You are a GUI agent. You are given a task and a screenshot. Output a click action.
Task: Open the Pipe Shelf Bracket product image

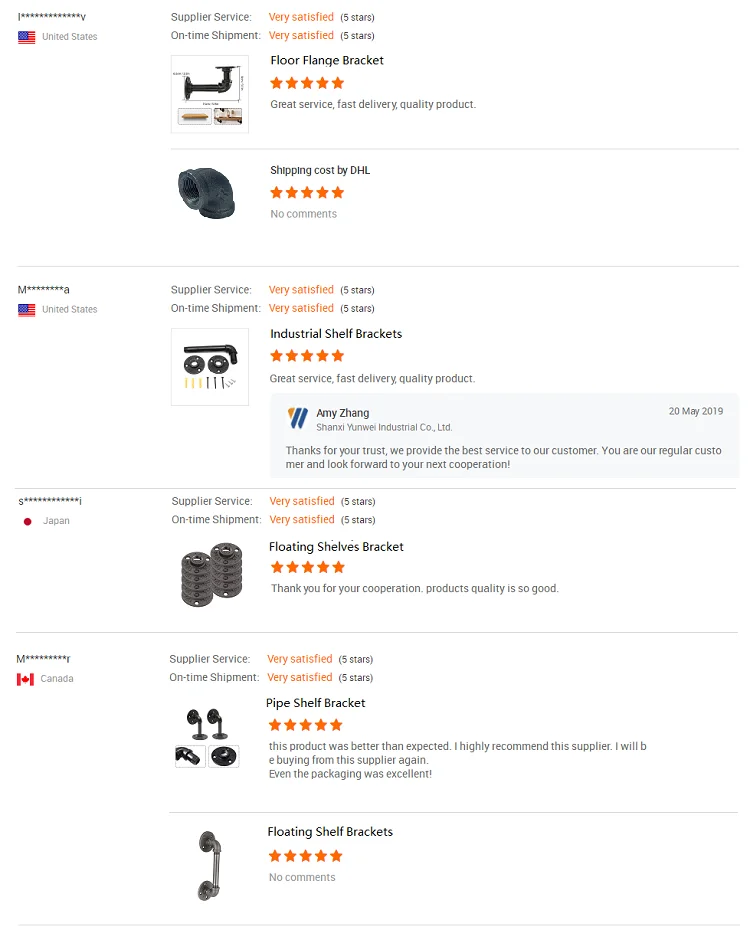(207, 735)
